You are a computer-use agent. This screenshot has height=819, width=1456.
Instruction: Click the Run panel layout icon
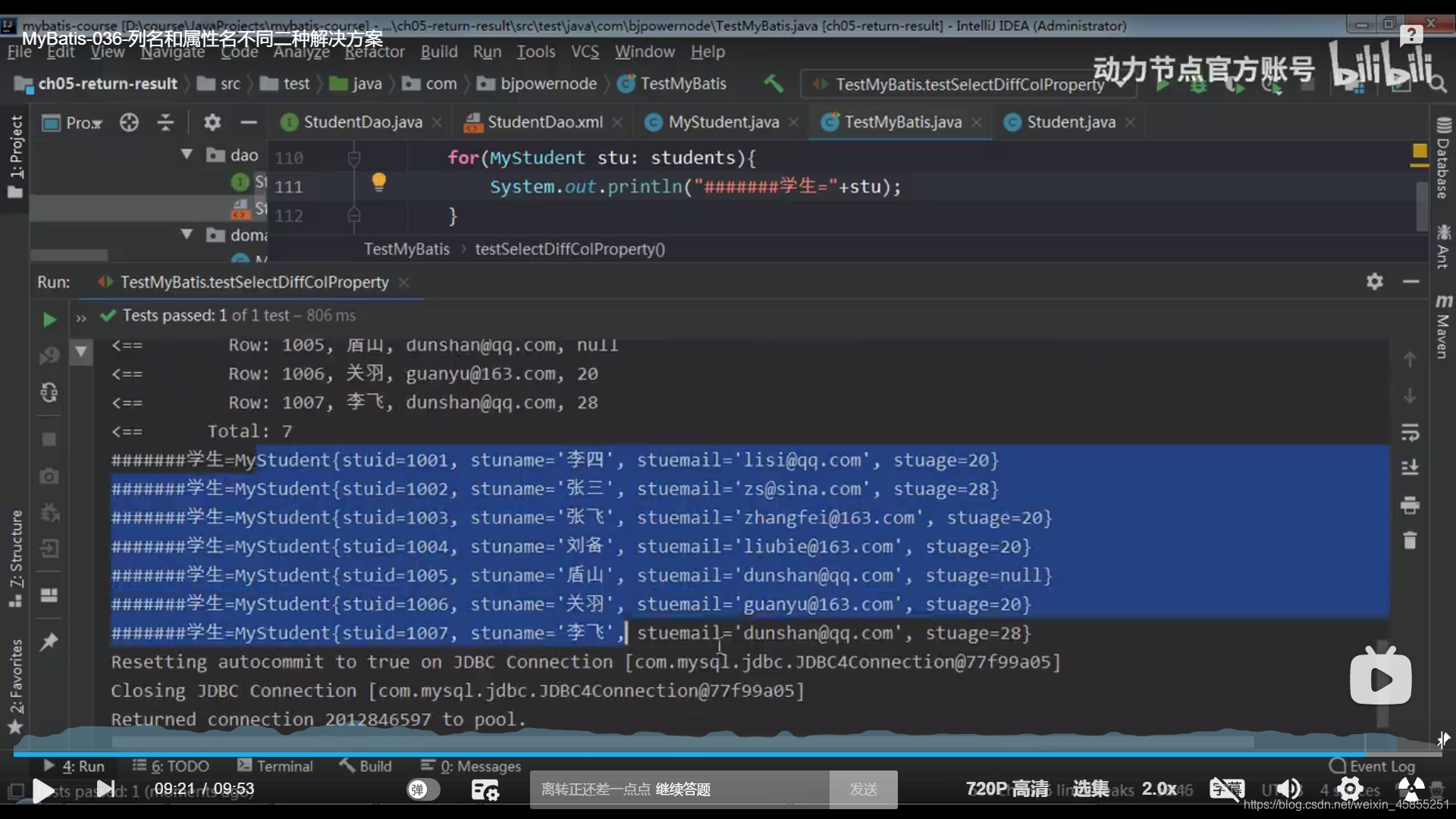49,595
